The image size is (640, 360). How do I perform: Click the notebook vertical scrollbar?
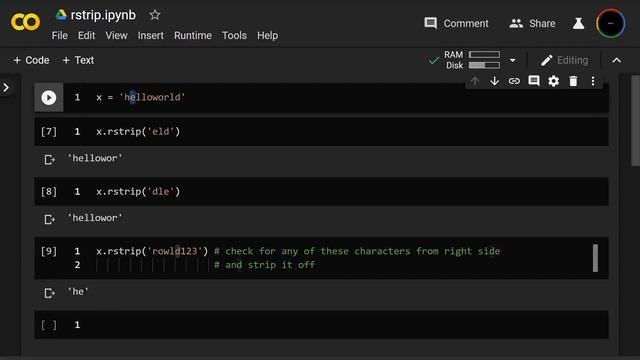pyautogui.click(x=635, y=120)
